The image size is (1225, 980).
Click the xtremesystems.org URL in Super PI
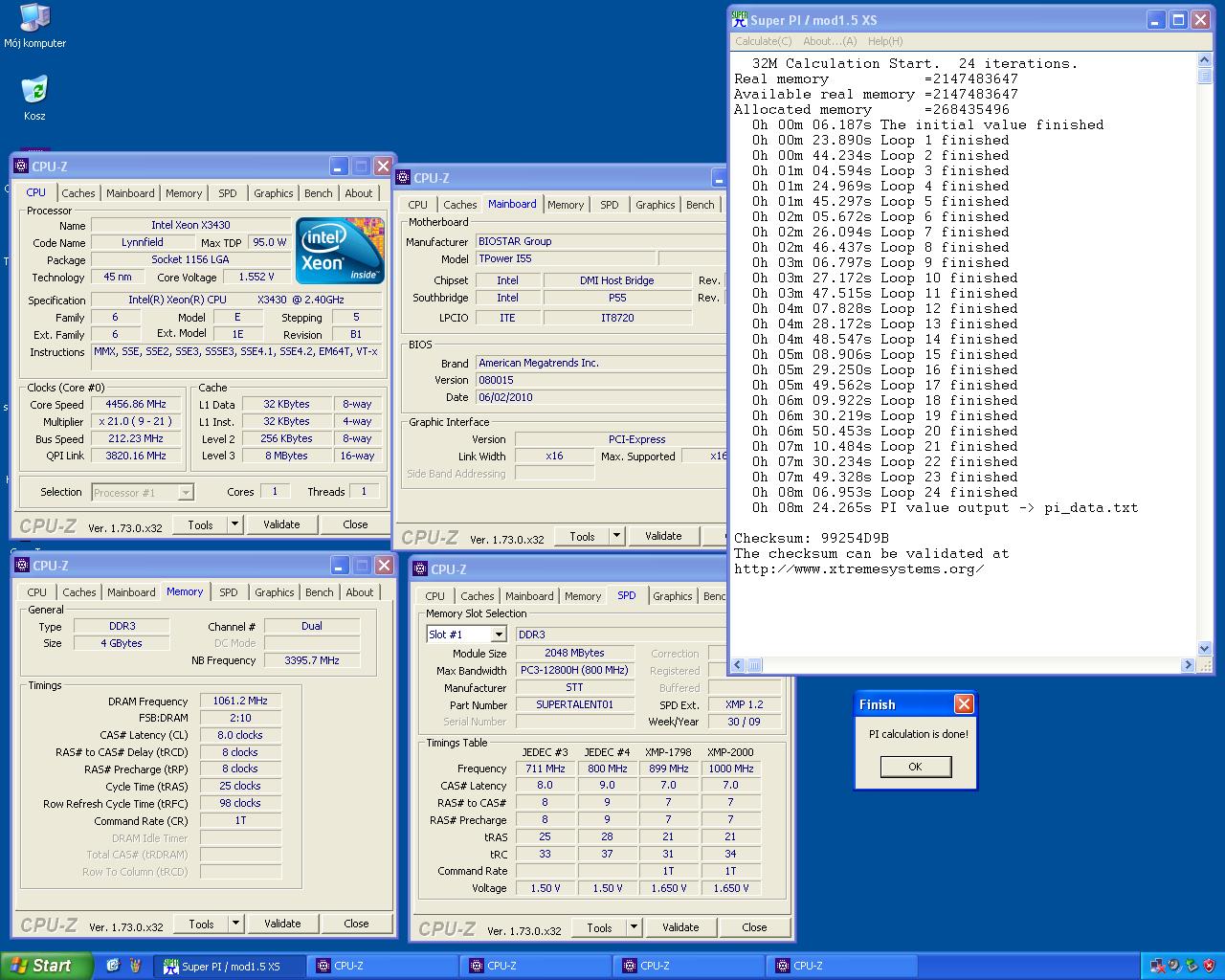click(x=859, y=568)
